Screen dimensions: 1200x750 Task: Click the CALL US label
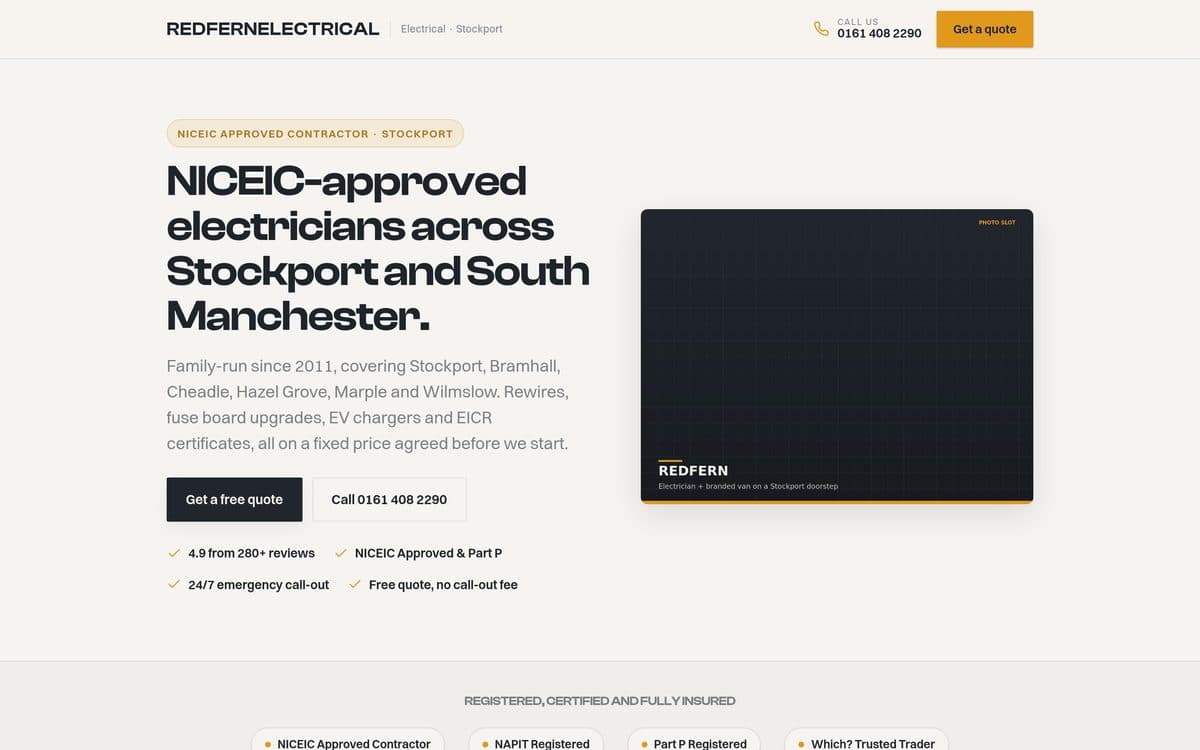click(x=858, y=21)
